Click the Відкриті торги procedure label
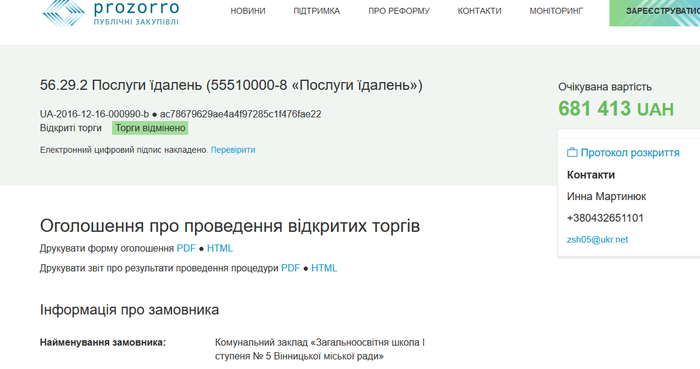700x369 pixels. (71, 128)
